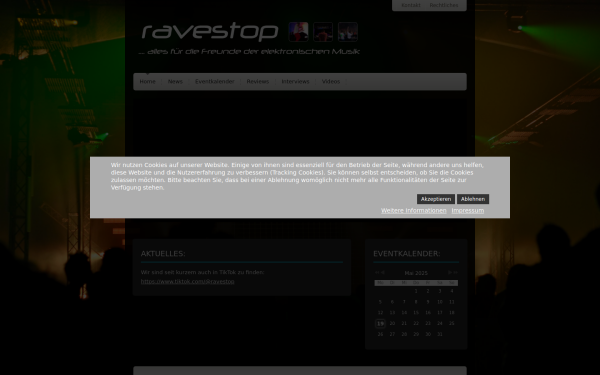Viewport: 600px width, 375px height.
Task: Open the Eventkalender menu item
Action: pos(215,82)
